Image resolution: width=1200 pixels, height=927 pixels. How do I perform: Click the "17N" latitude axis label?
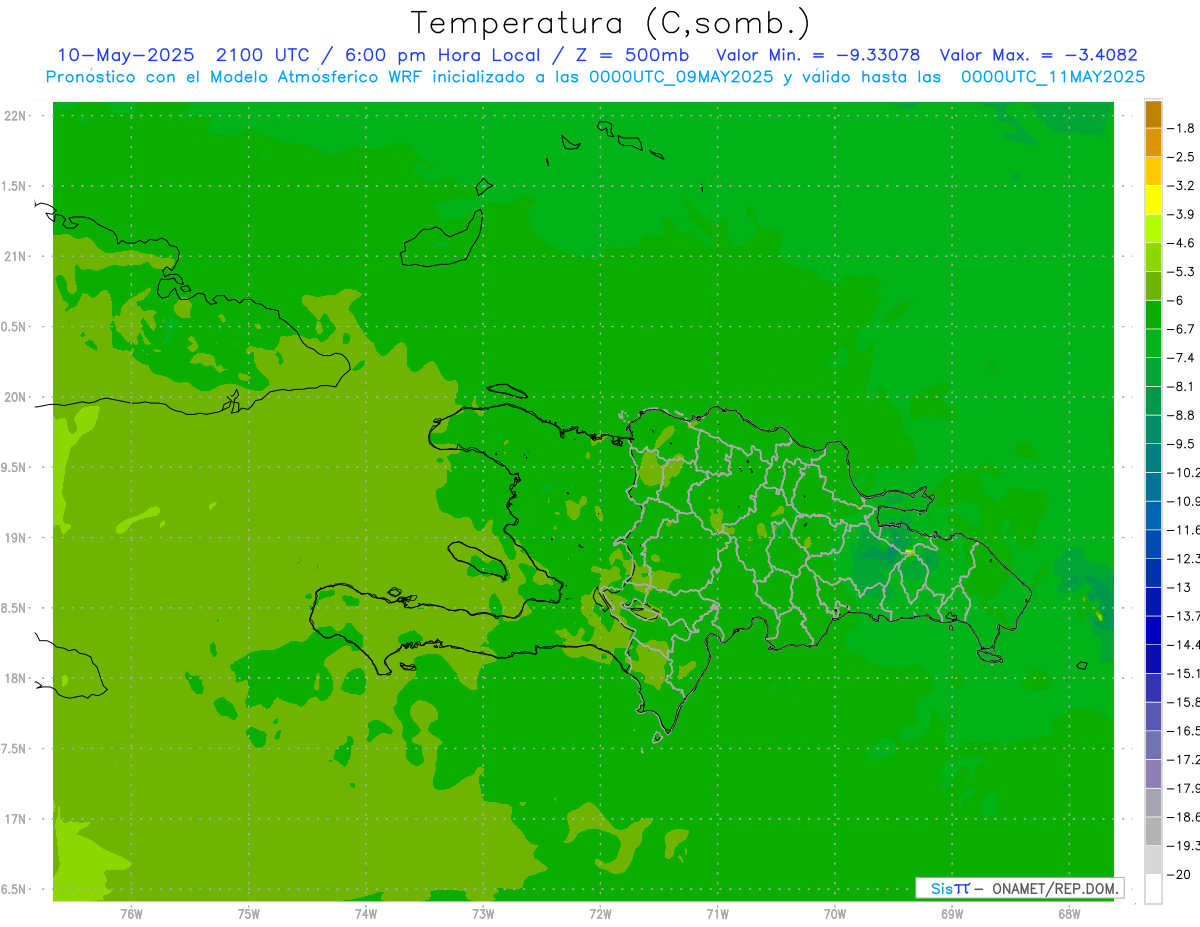(15, 819)
